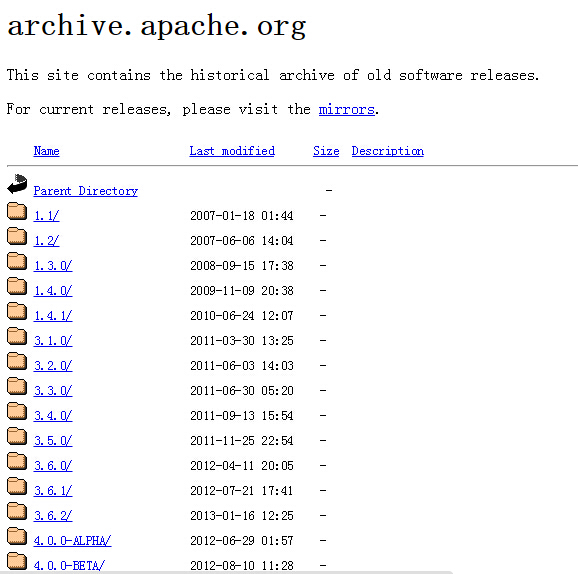Screen dimensions: 578x574
Task: Click the date 2012-06-29 01:57
Action: [x=242, y=541]
